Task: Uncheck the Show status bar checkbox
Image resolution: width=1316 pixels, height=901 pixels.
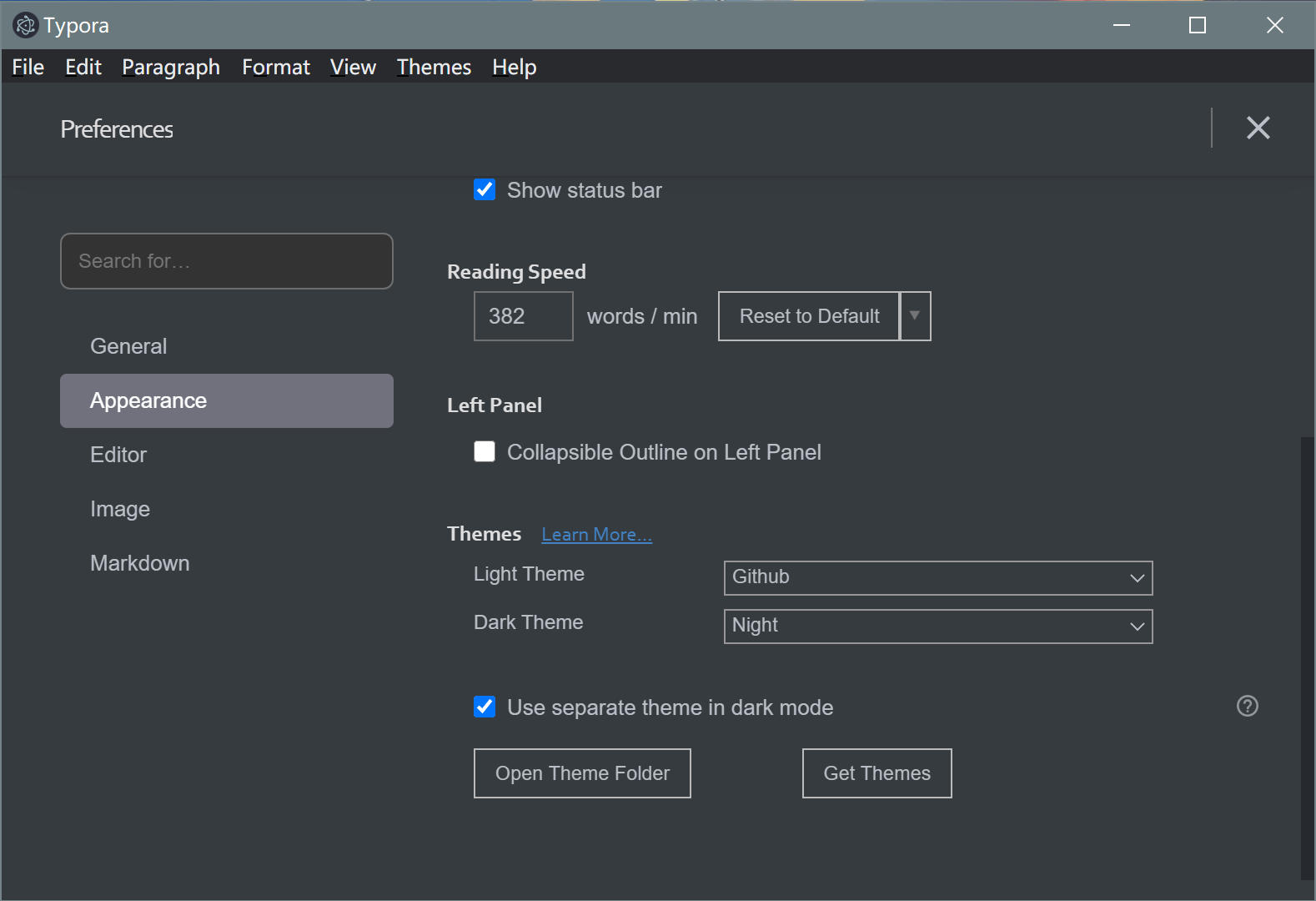Action: (x=485, y=190)
